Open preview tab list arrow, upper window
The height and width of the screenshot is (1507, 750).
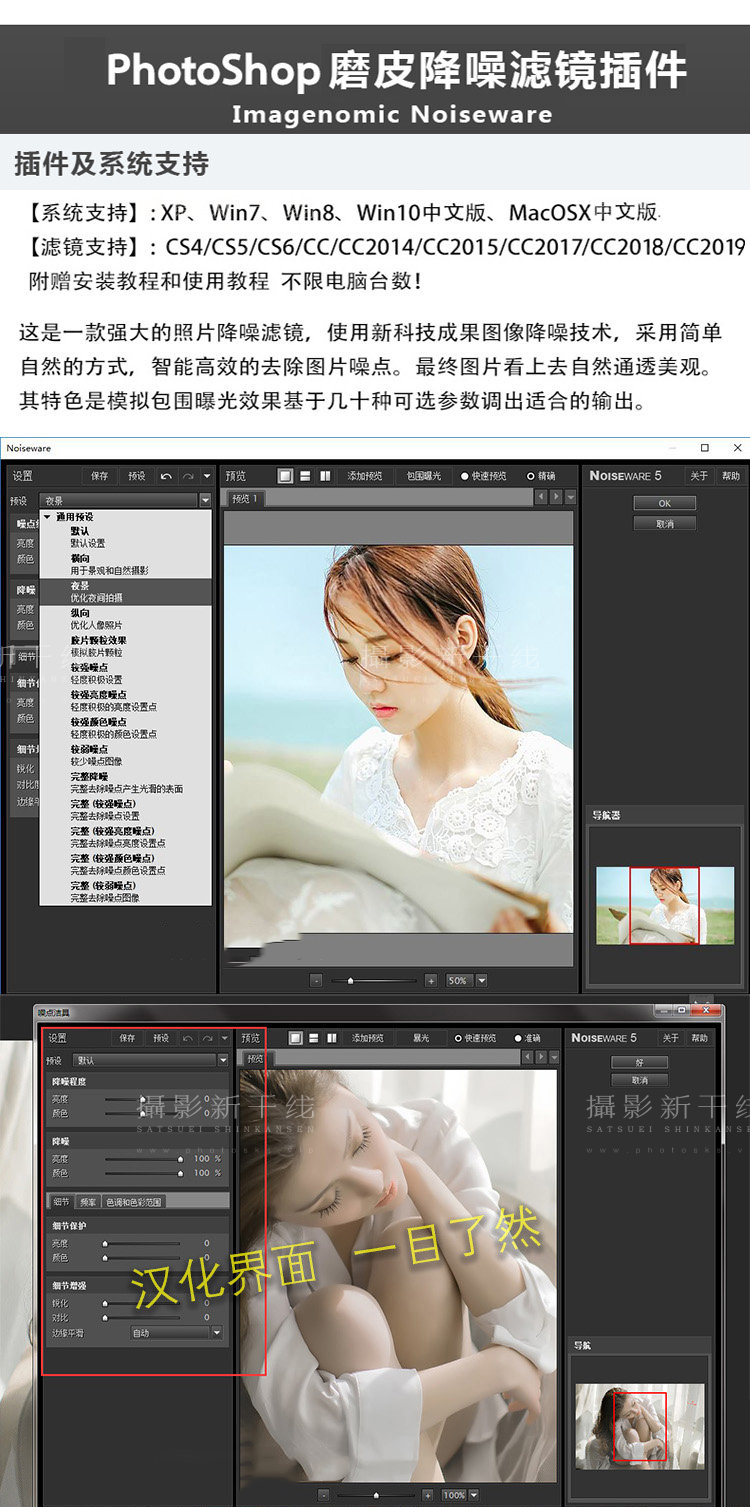[x=570, y=497]
